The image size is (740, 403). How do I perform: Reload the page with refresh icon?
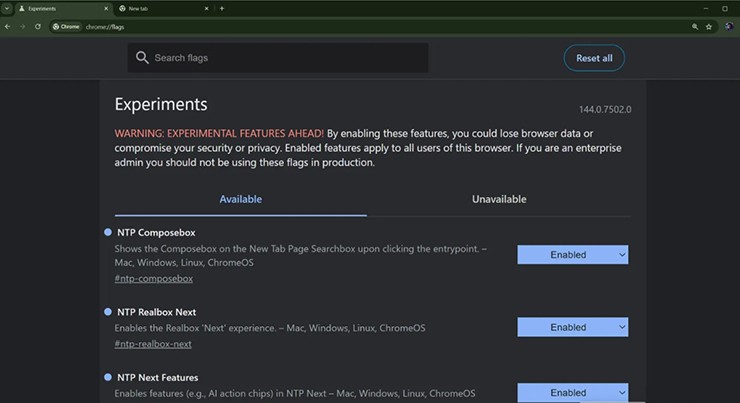(38, 27)
